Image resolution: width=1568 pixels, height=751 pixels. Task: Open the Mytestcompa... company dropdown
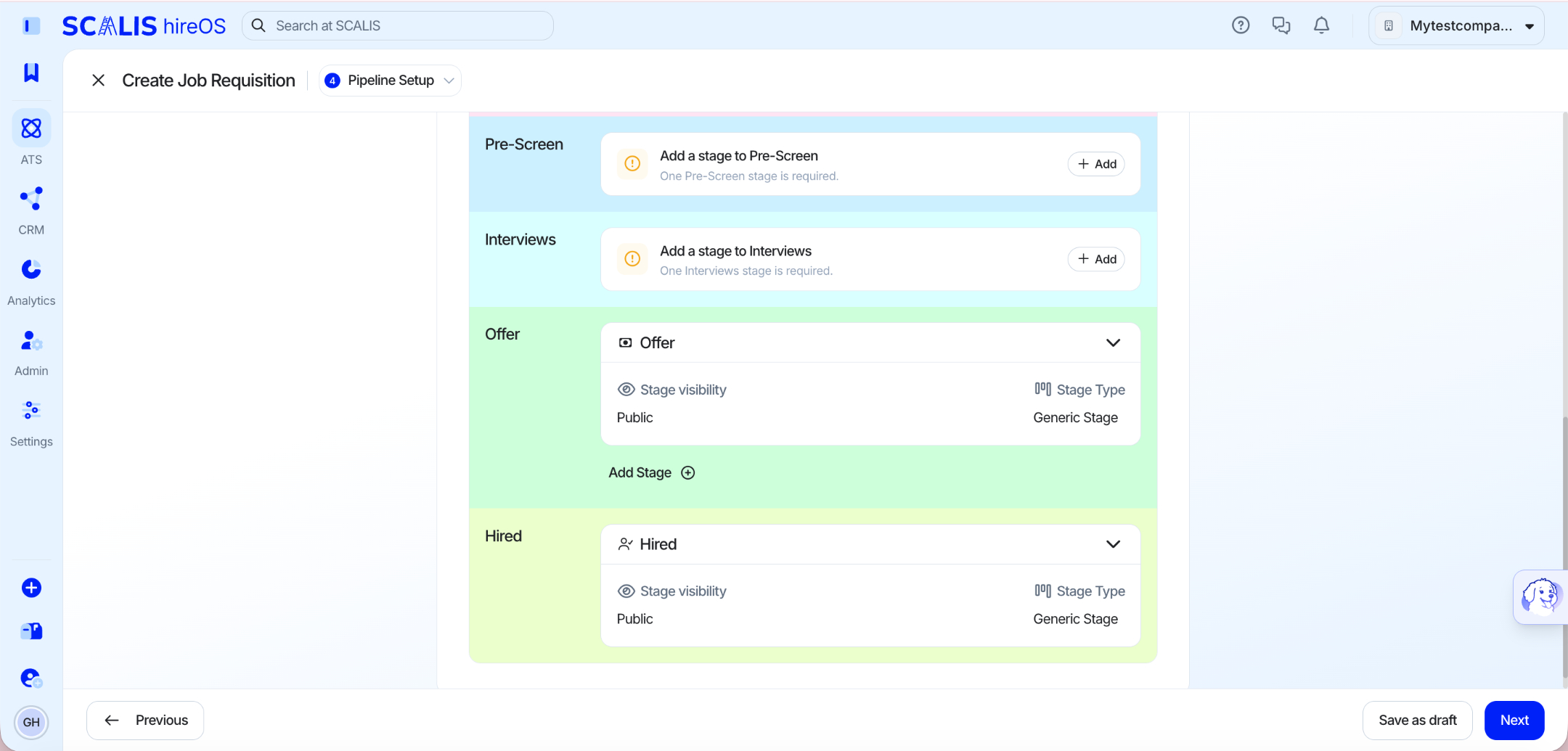(x=1456, y=25)
